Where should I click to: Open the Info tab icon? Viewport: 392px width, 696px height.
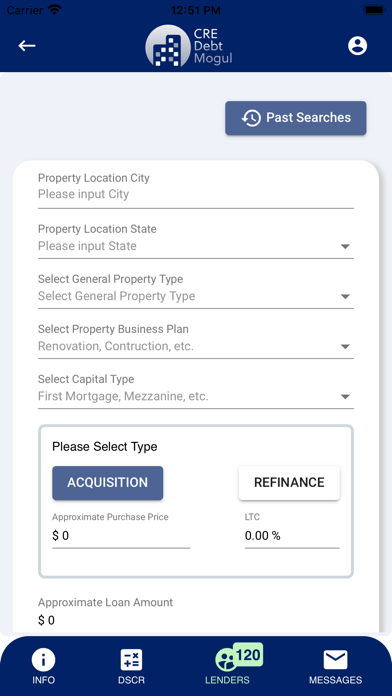click(x=44, y=660)
